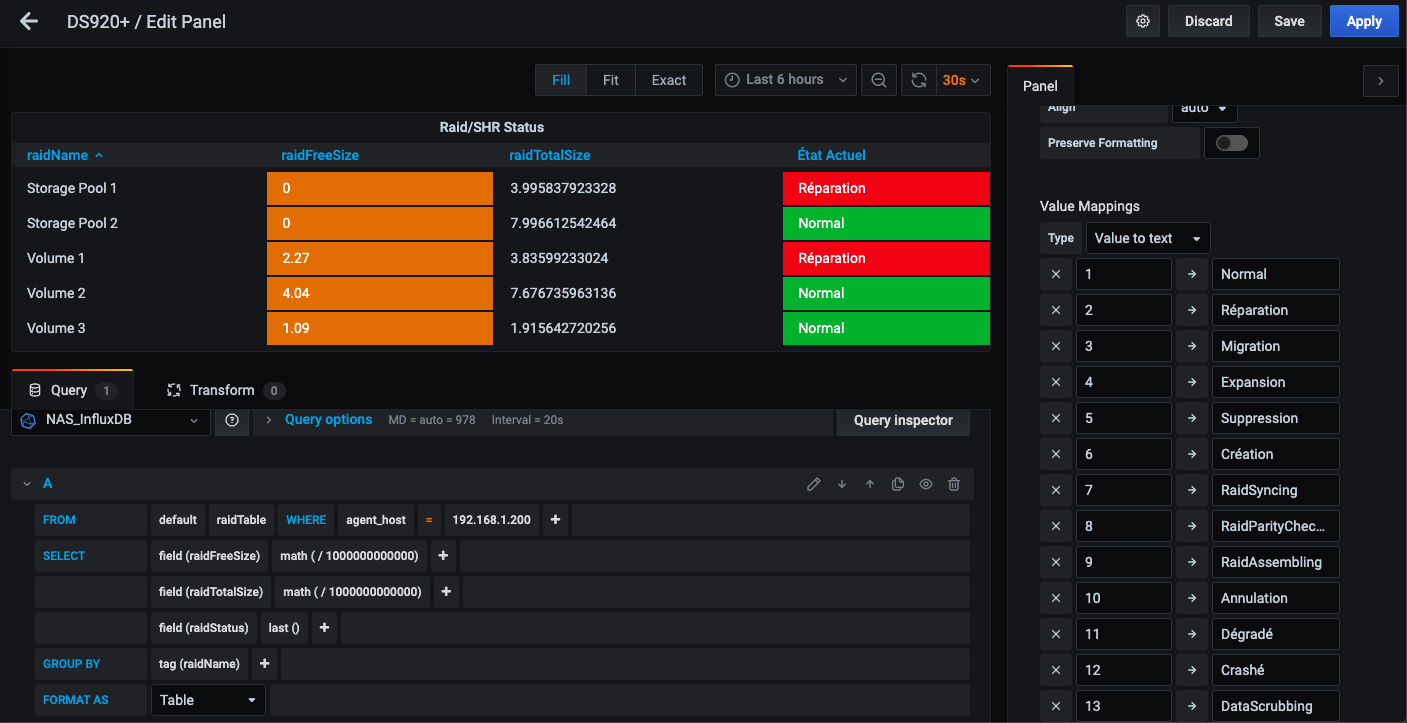This screenshot has width=1407, height=723.
Task: Click the zoom out time range icon
Action: coord(879,80)
